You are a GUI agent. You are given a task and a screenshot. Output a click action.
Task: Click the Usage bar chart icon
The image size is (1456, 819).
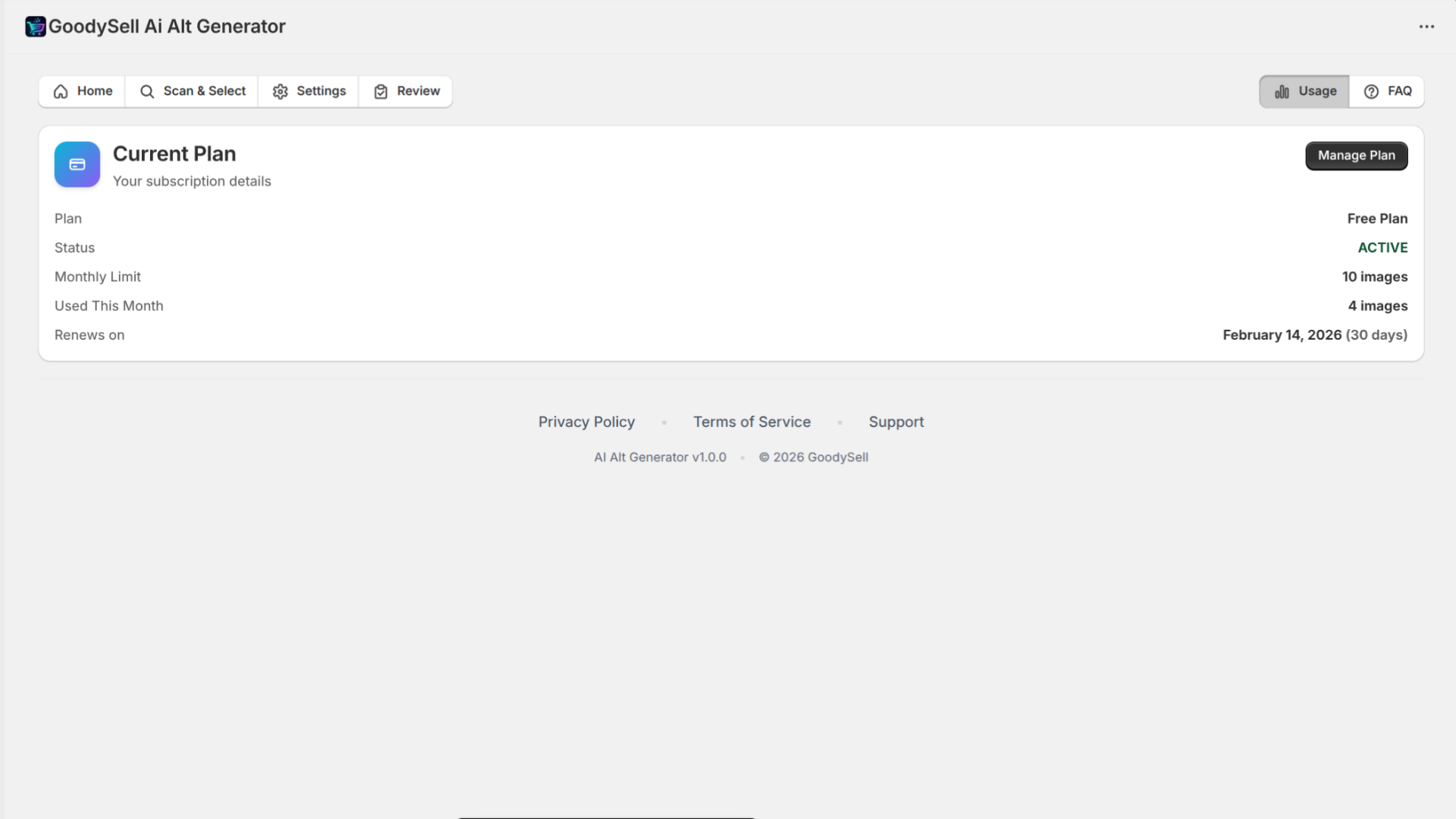click(1281, 91)
